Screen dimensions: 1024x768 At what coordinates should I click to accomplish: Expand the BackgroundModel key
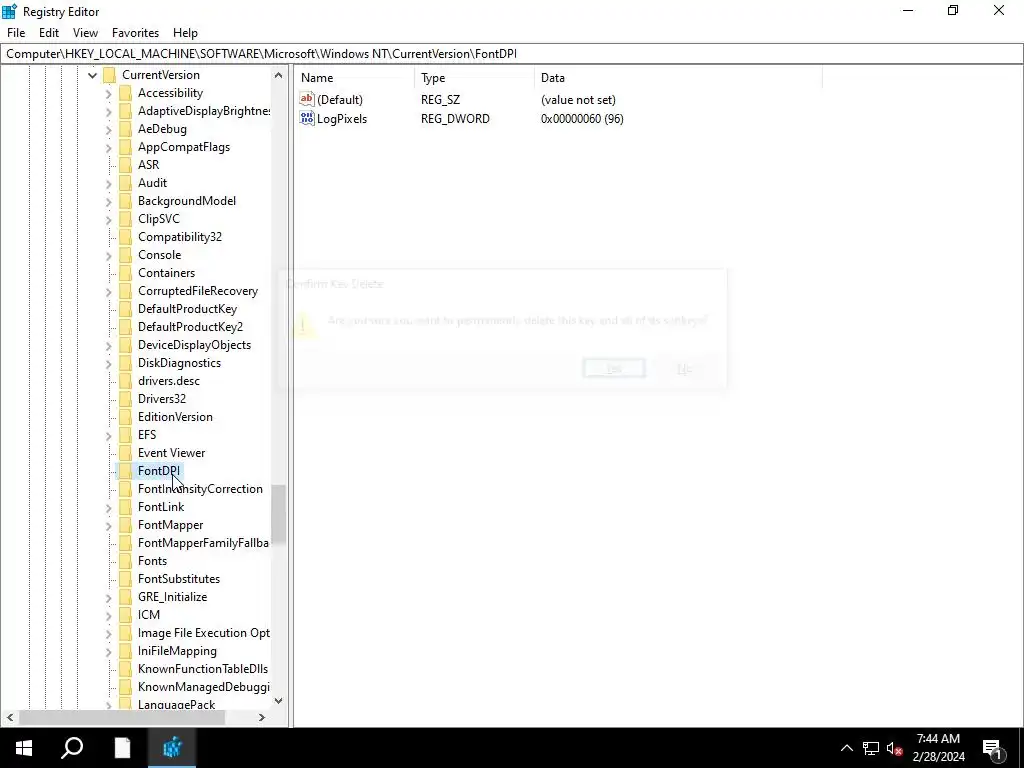(108, 201)
